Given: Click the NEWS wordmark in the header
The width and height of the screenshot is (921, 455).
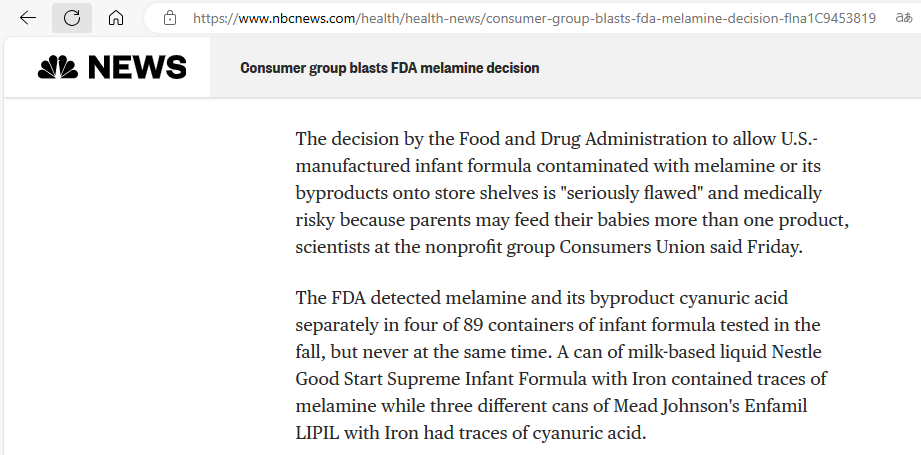Looking at the screenshot, I should pos(137,68).
